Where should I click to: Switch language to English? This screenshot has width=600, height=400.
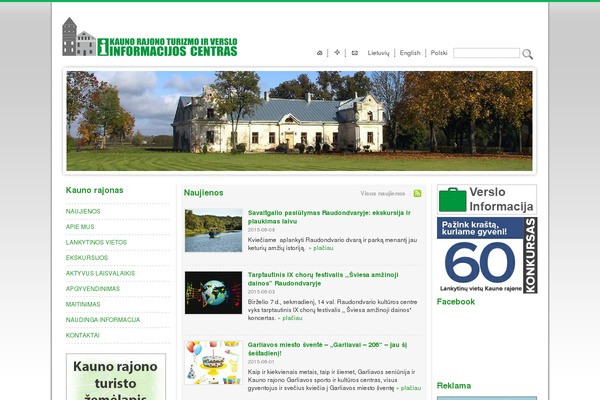410,53
